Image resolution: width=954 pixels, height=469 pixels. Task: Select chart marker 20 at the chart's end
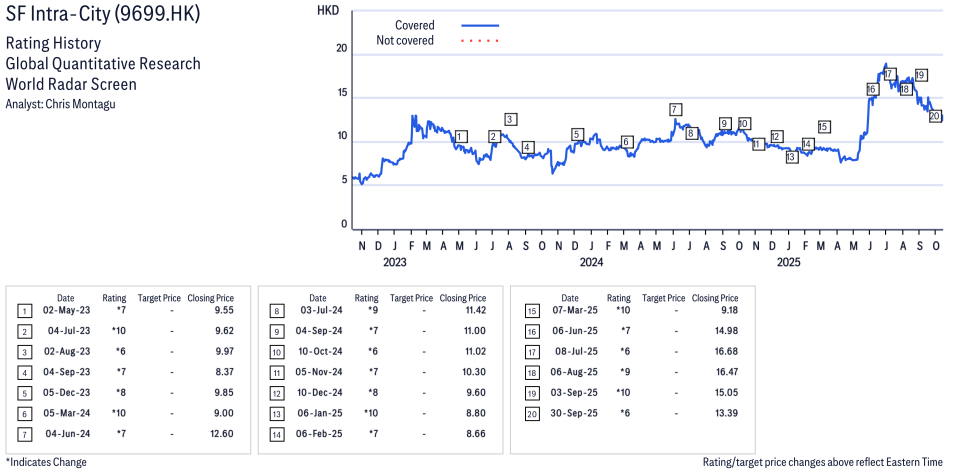click(x=935, y=116)
